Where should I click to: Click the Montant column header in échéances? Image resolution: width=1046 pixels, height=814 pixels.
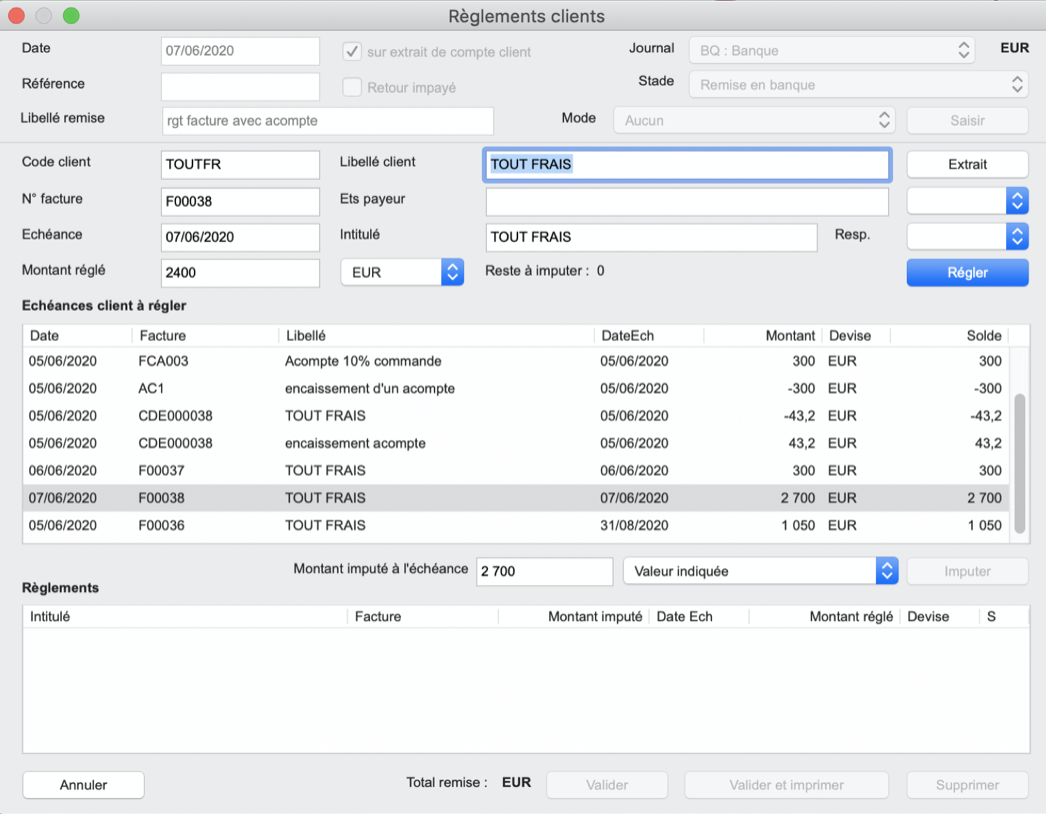click(x=762, y=336)
